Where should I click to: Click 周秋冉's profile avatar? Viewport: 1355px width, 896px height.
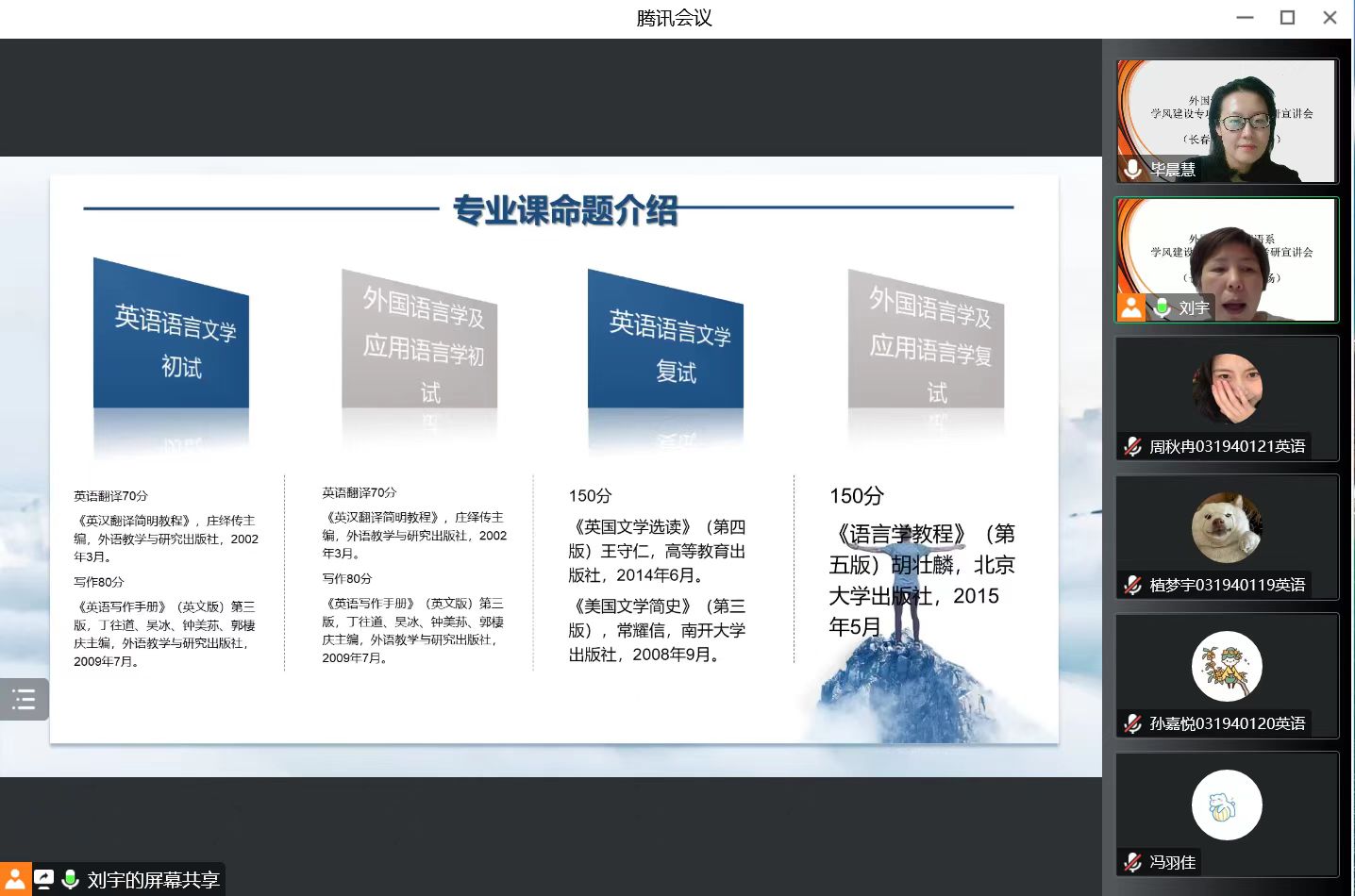tap(1227, 388)
